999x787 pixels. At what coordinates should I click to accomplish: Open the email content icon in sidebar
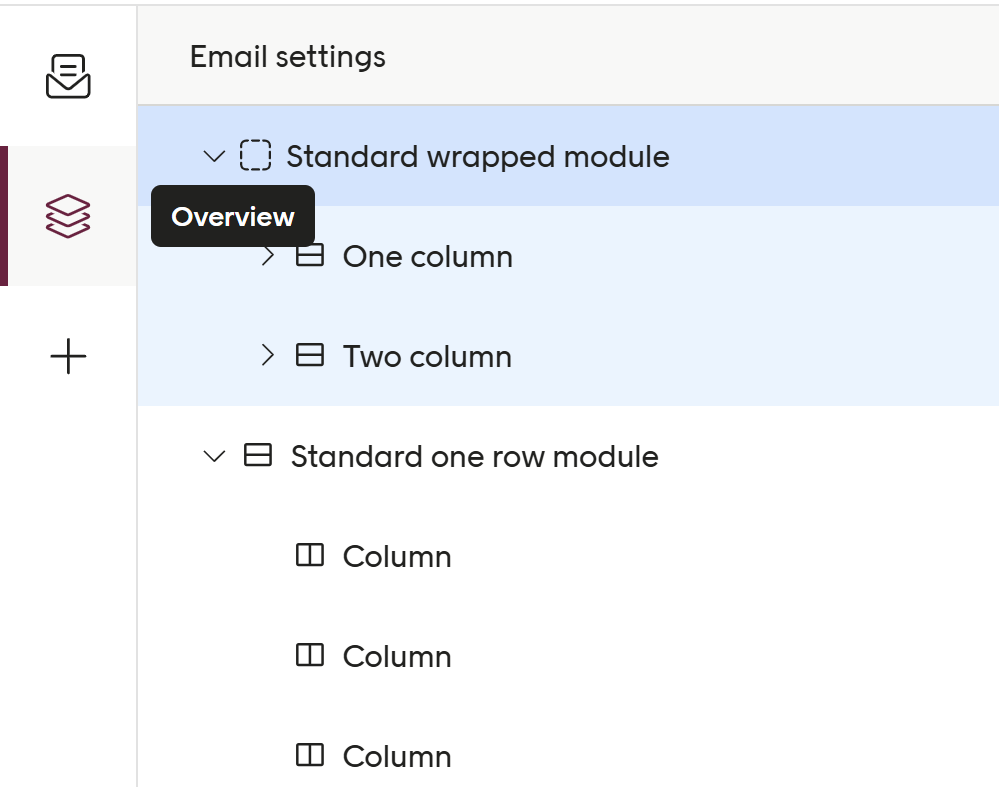pyautogui.click(x=68, y=75)
